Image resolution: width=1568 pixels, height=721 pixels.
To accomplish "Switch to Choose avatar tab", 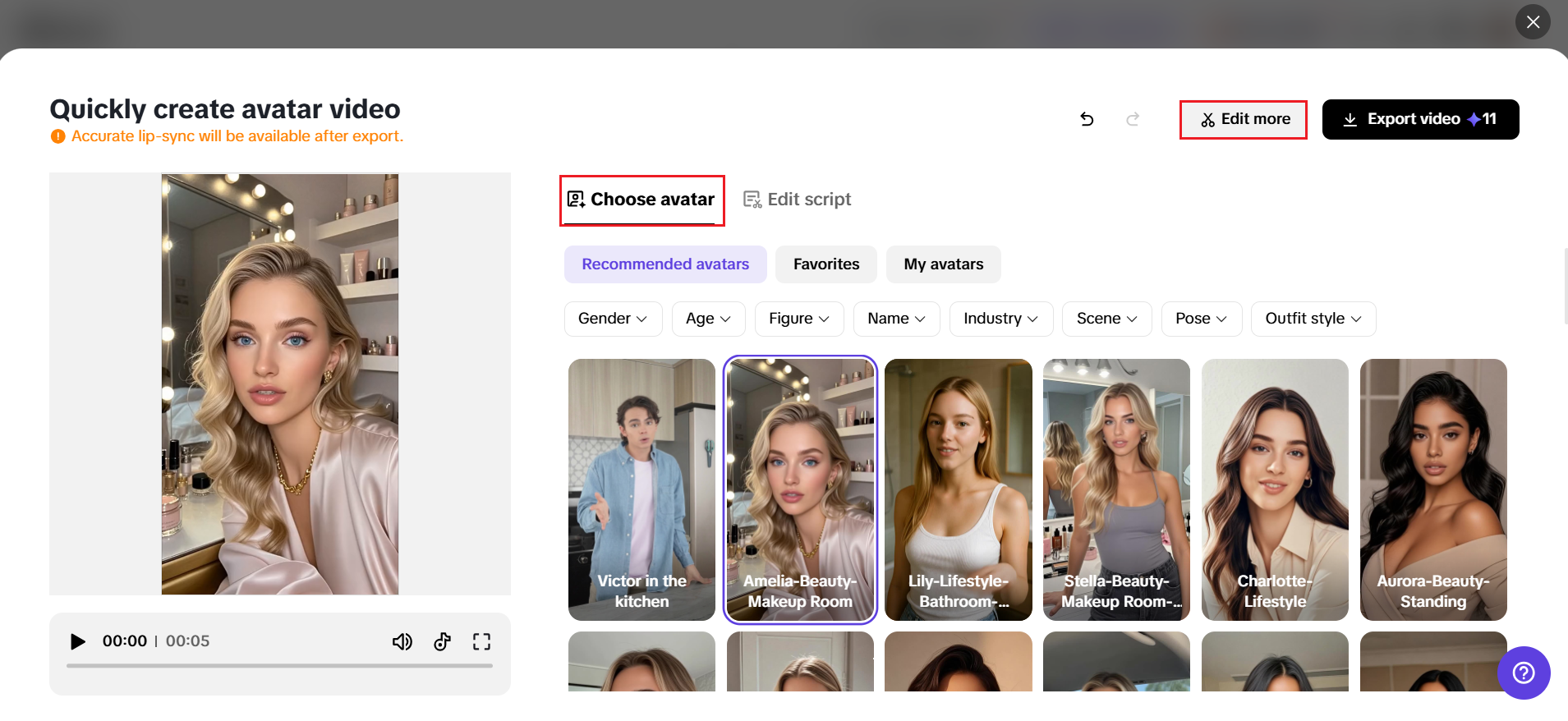I will pyautogui.click(x=641, y=200).
